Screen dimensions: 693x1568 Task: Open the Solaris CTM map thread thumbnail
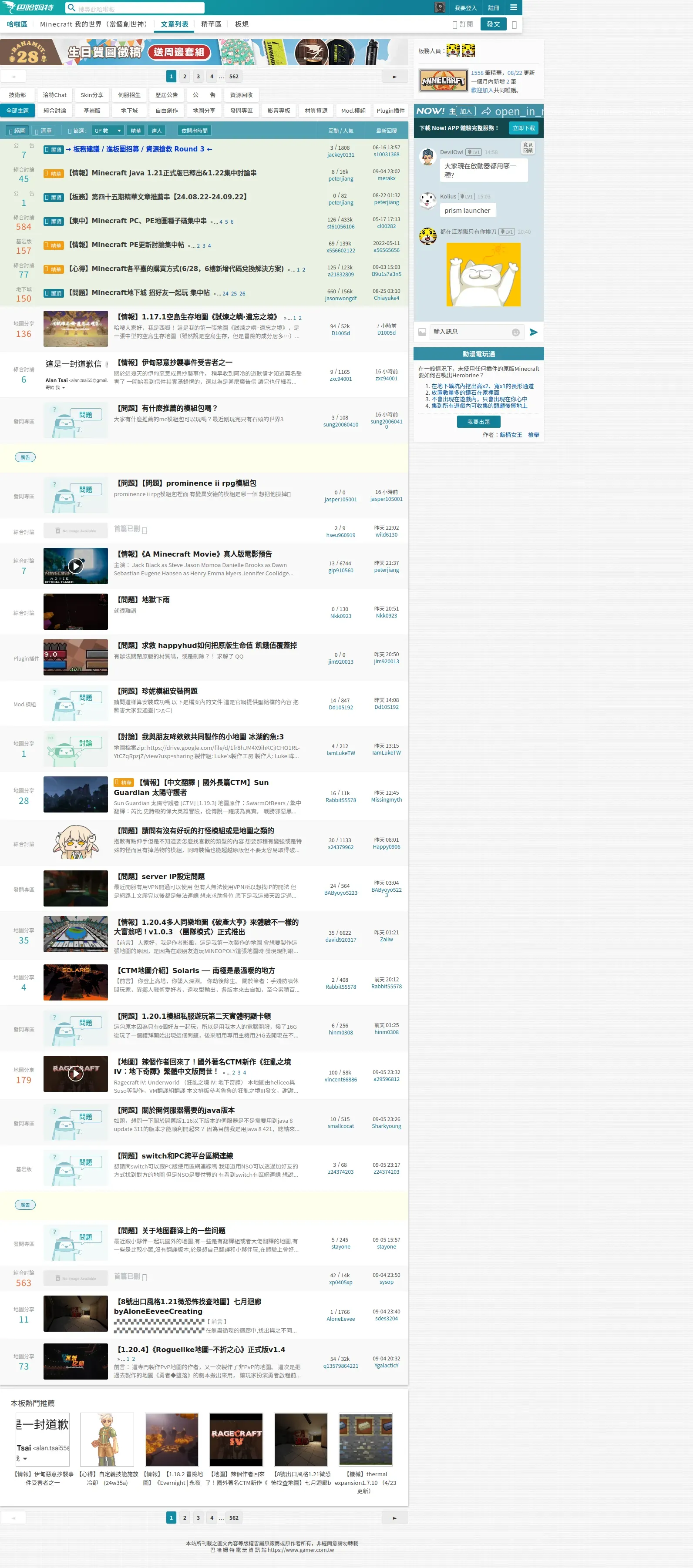[x=75, y=982]
